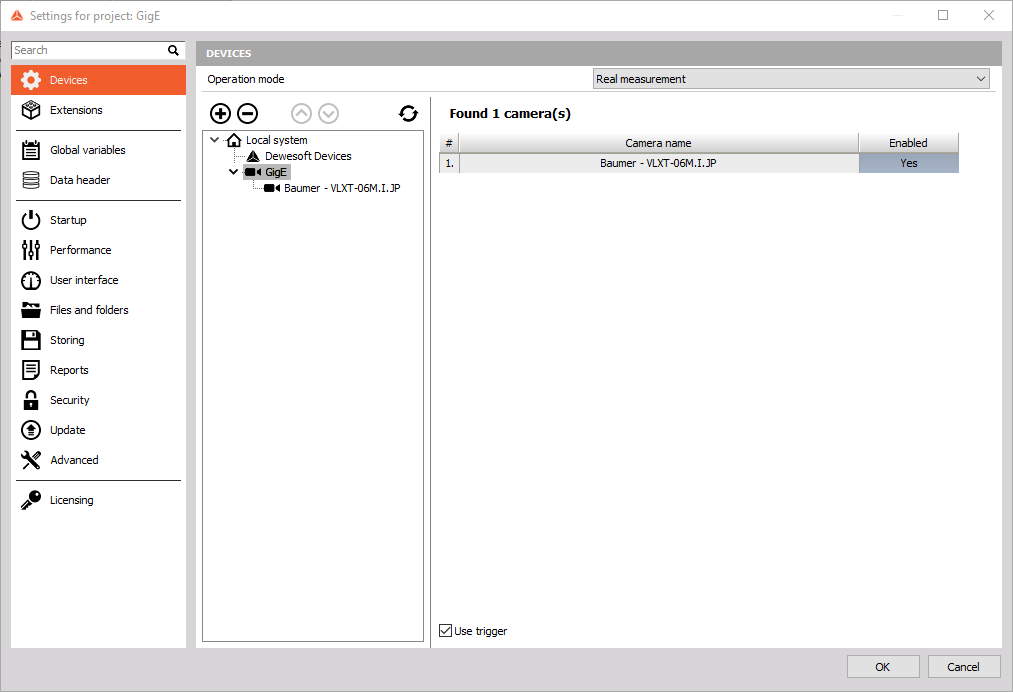Open the Security settings section
The width and height of the screenshot is (1013, 692).
point(98,400)
